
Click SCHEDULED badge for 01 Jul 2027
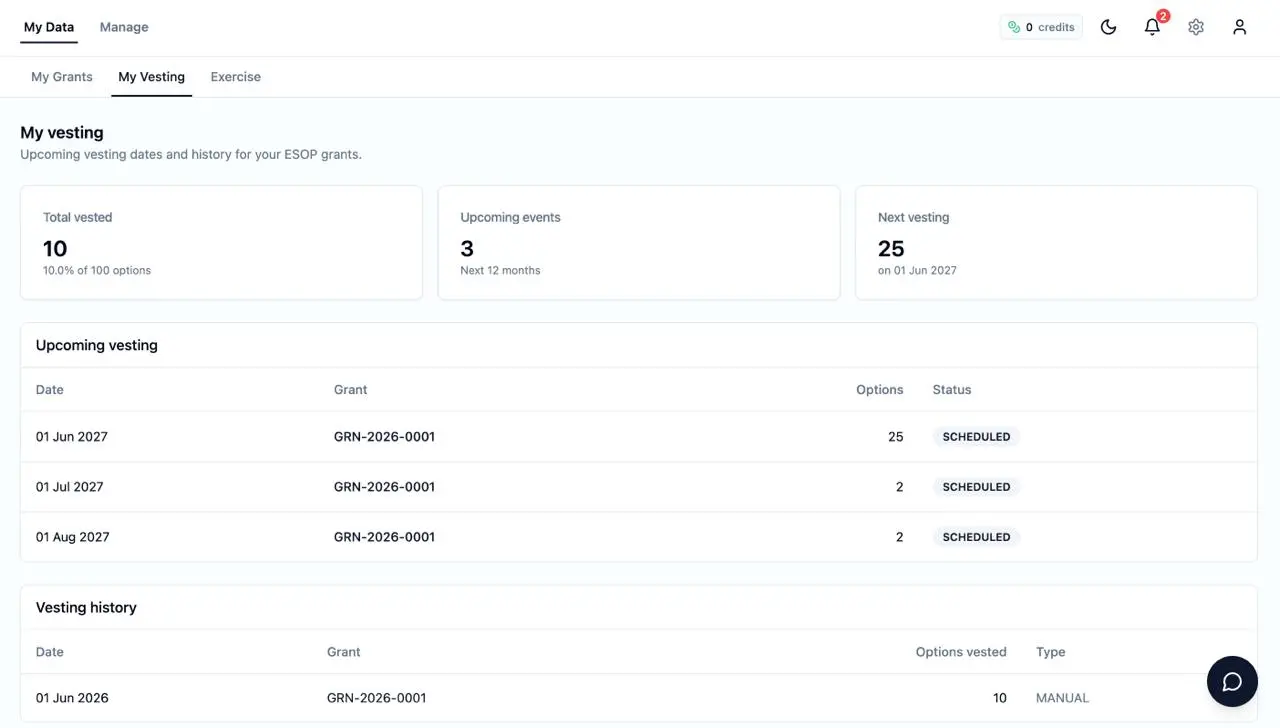pos(976,487)
